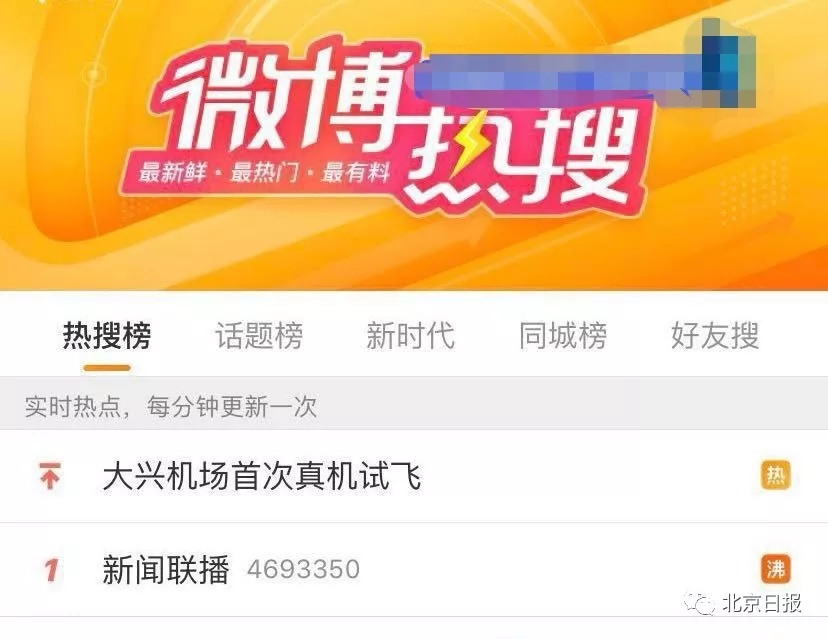Tap the 最新鲜·最热门·最有料 slogan strip

(264, 172)
